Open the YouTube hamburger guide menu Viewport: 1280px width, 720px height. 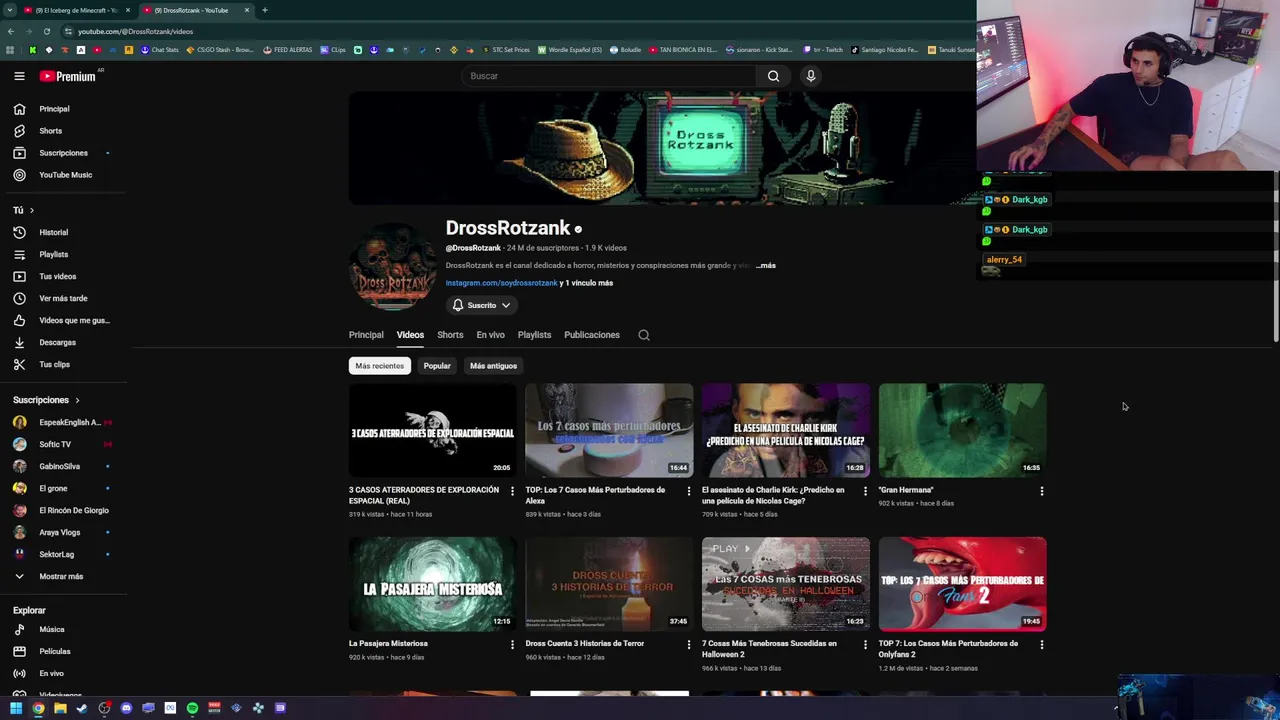(x=19, y=76)
